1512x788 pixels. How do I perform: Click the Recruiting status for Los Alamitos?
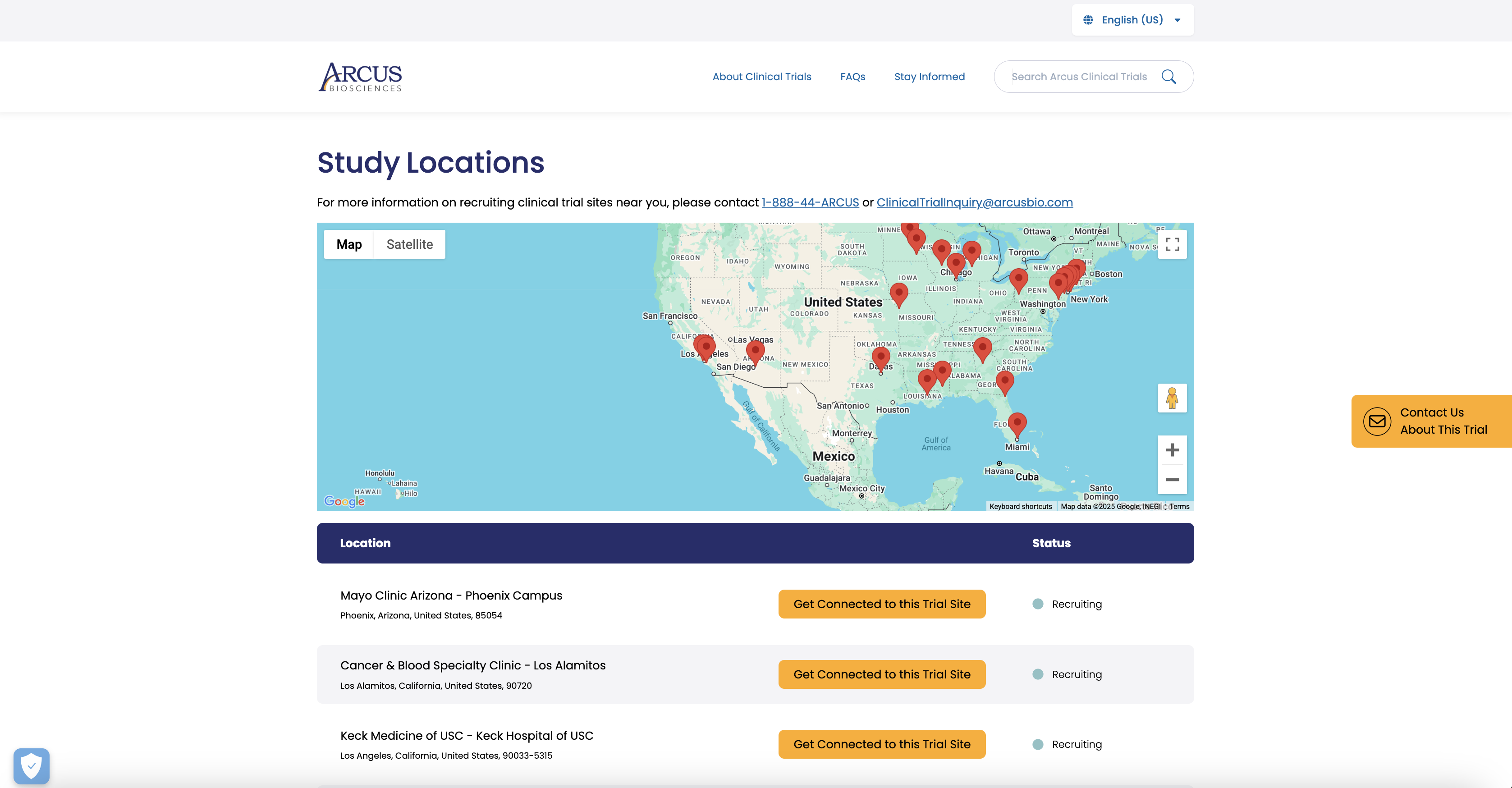tap(1067, 675)
